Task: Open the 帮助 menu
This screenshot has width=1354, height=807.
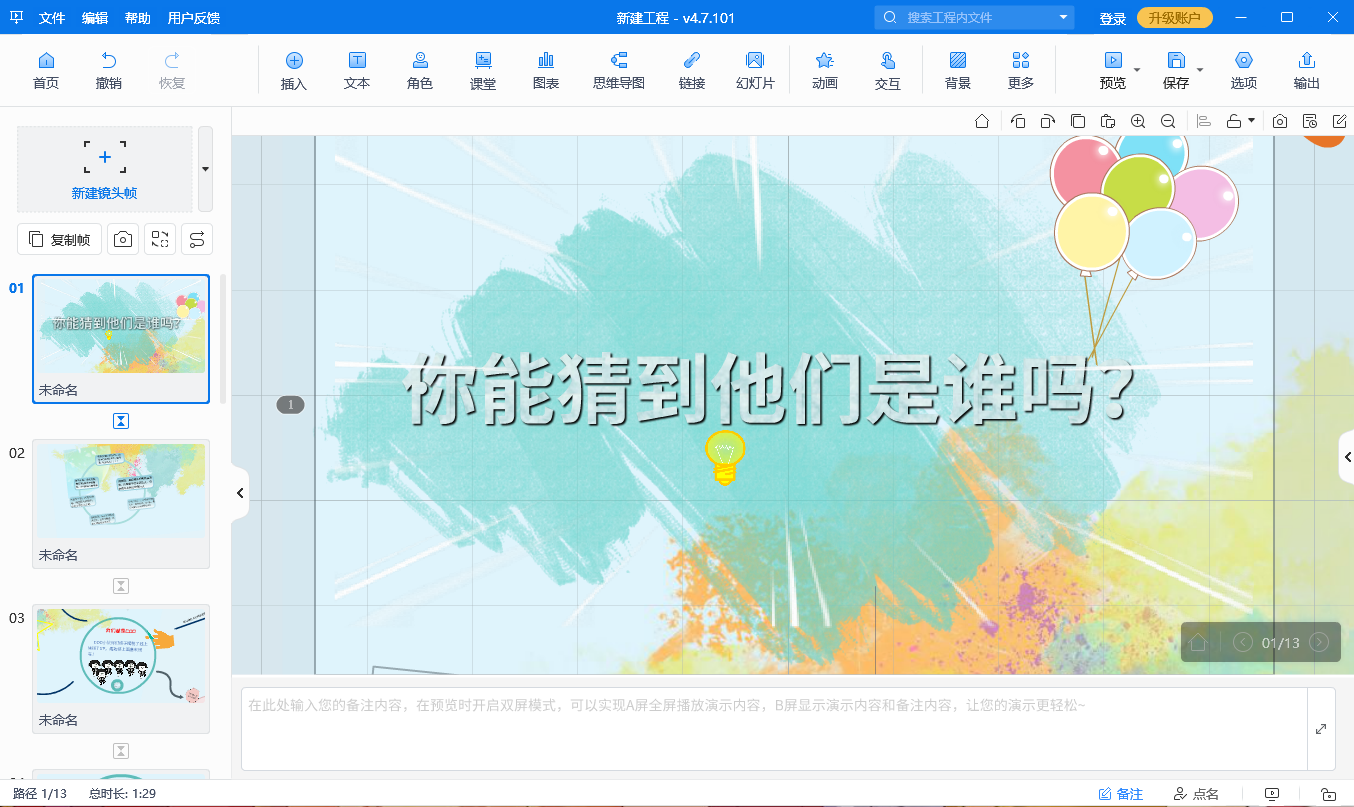Action: click(138, 18)
